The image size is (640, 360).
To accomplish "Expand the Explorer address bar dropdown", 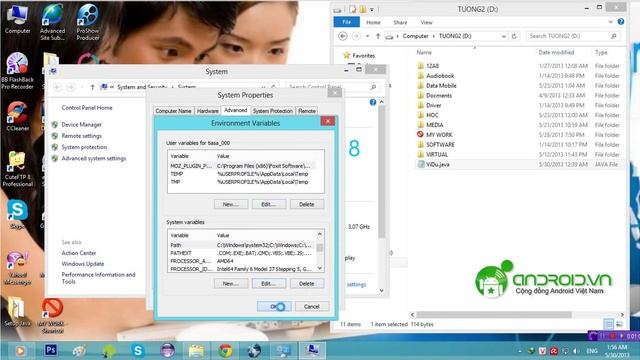I will coord(504,36).
